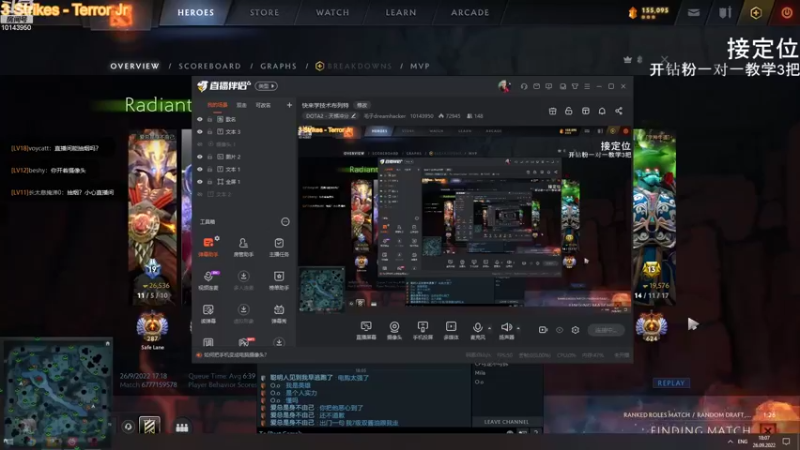800x450 pixels.
Task: Click the customer service headset icon
Action: [524, 86]
